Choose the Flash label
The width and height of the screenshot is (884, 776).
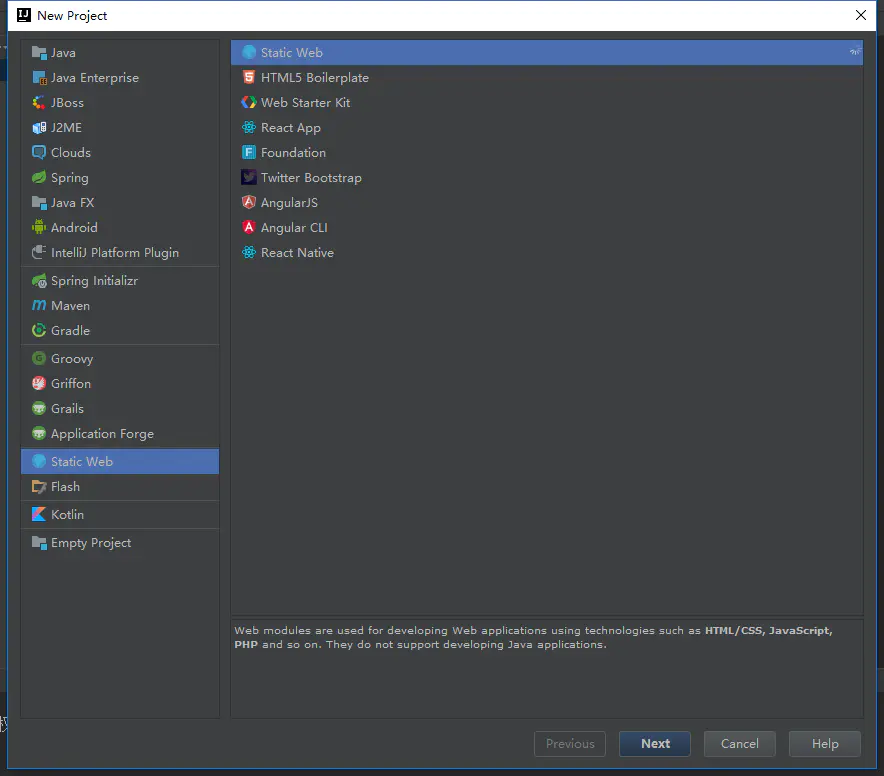[x=65, y=487]
